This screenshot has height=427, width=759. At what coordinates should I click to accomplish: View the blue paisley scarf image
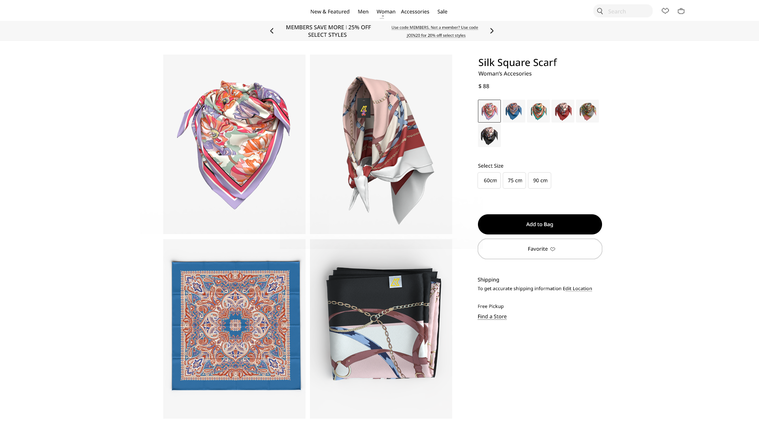234,327
